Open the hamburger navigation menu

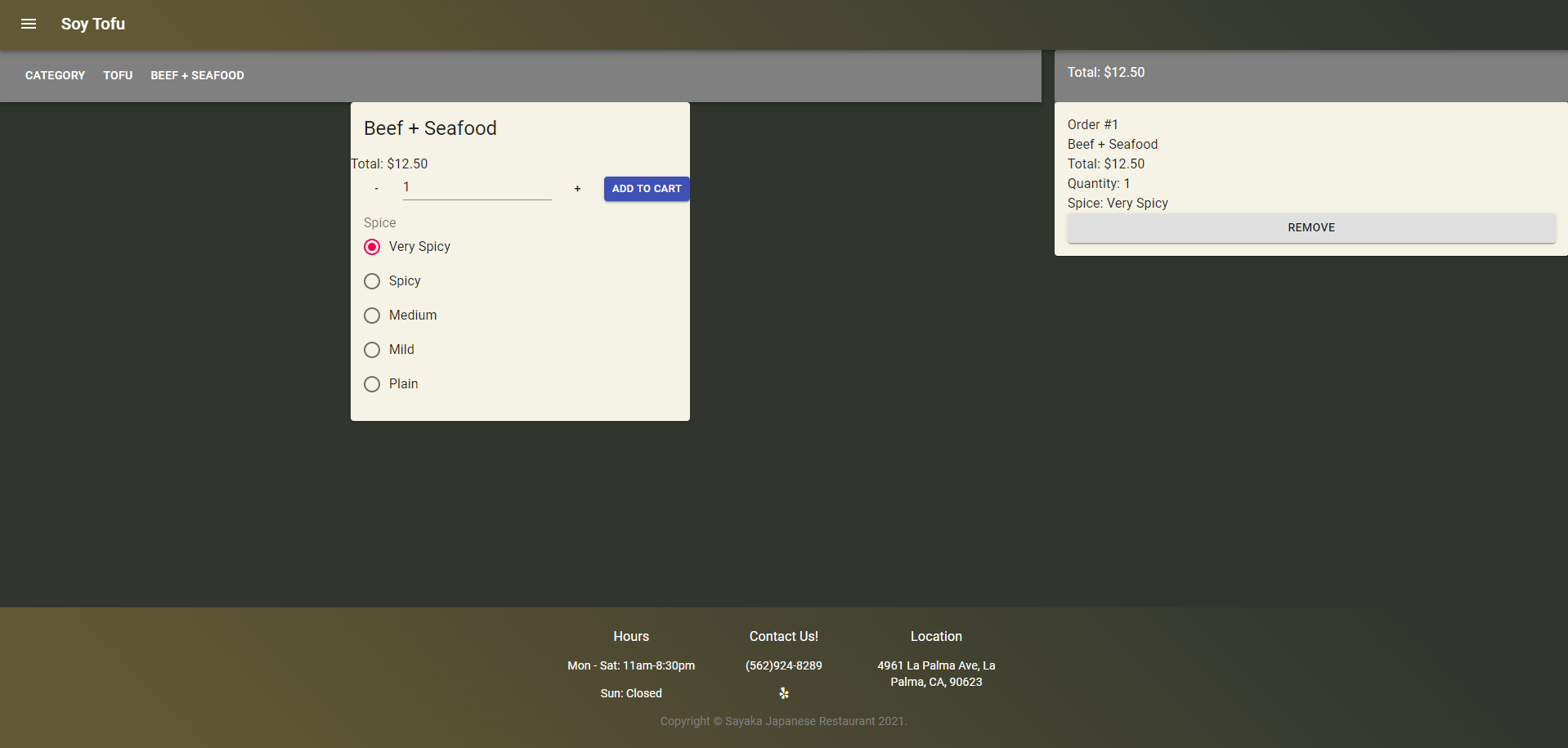click(29, 24)
